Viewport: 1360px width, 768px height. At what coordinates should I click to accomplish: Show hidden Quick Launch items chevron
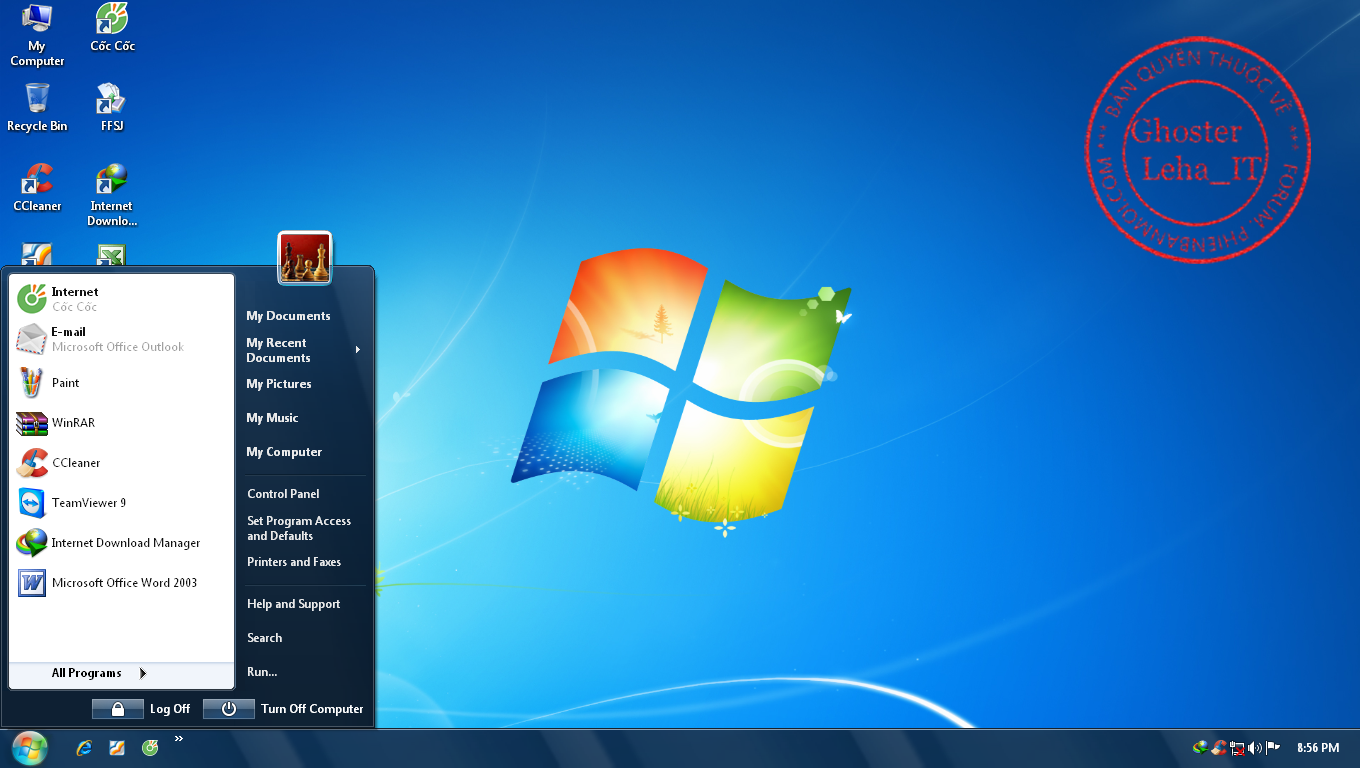click(179, 739)
